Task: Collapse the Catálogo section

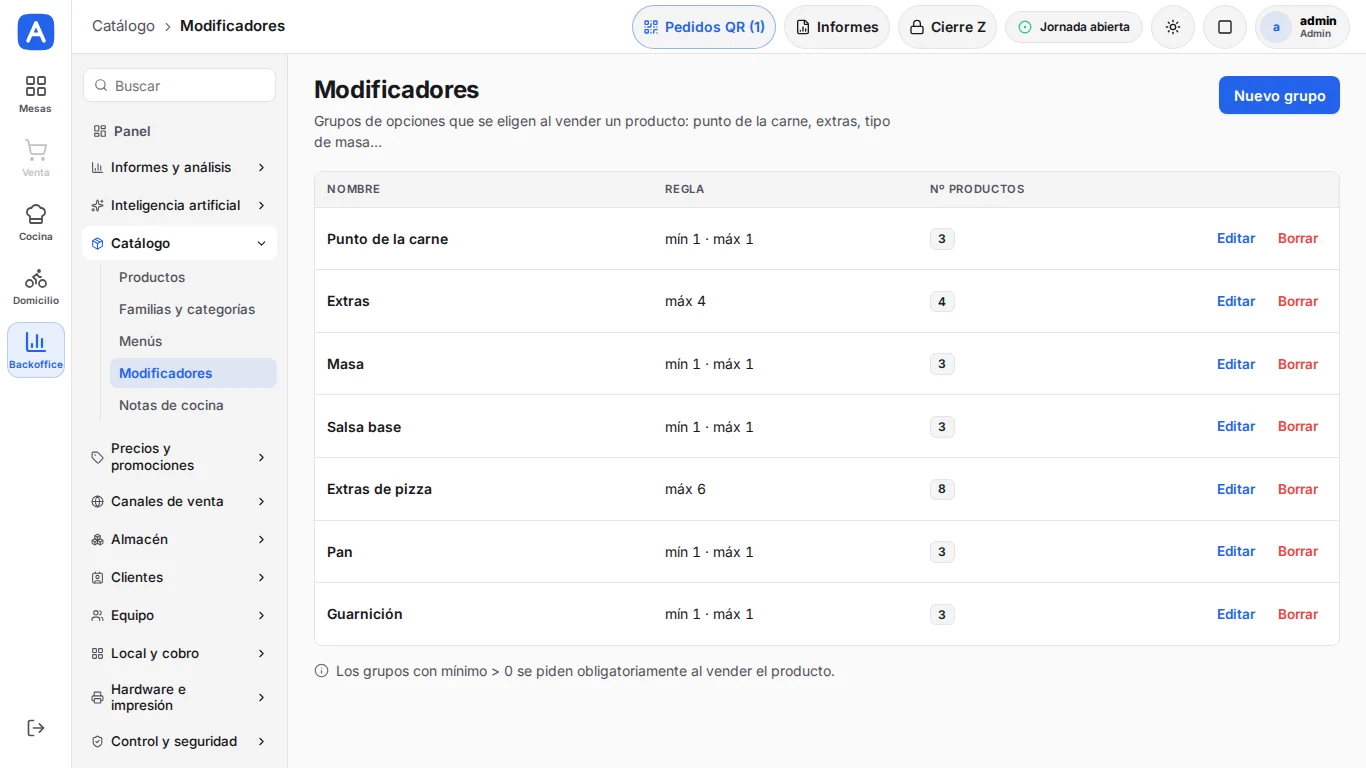Action: (179, 243)
